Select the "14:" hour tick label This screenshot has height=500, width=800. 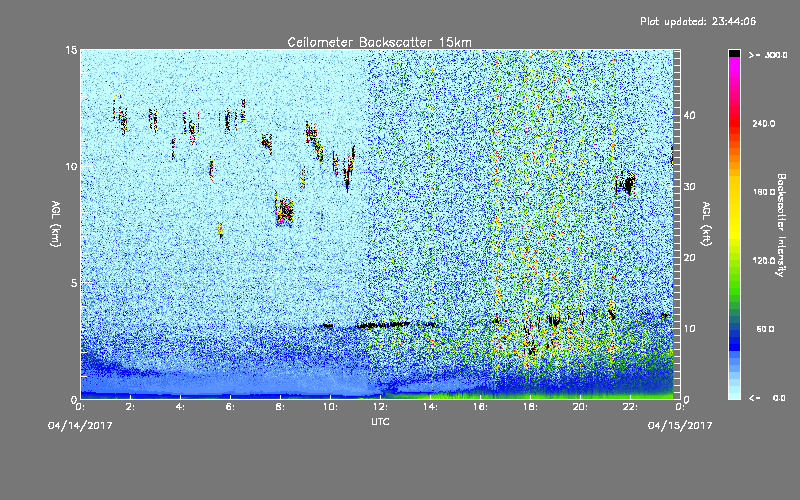tap(430, 407)
